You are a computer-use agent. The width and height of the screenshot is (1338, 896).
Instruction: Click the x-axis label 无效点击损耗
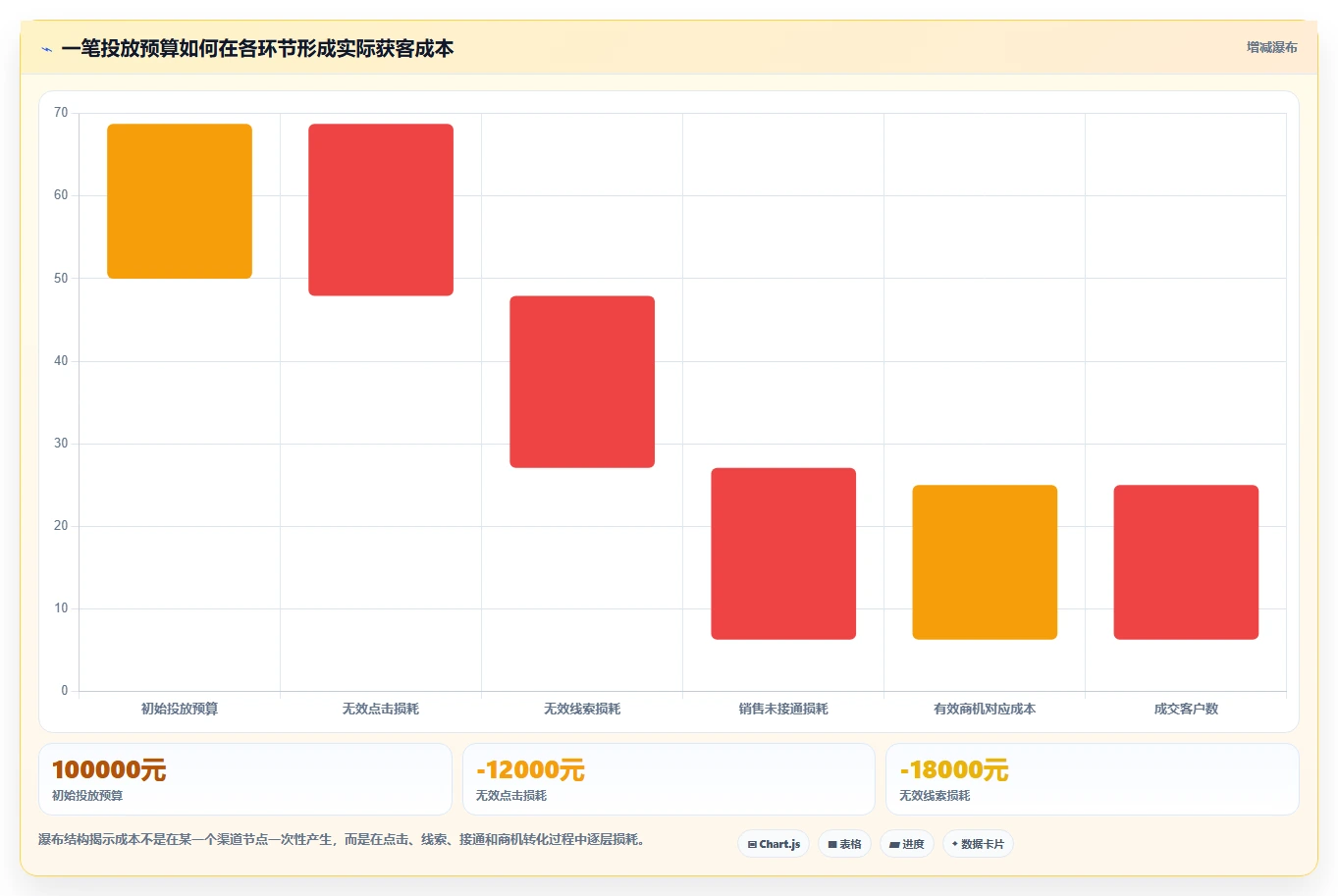coord(381,709)
